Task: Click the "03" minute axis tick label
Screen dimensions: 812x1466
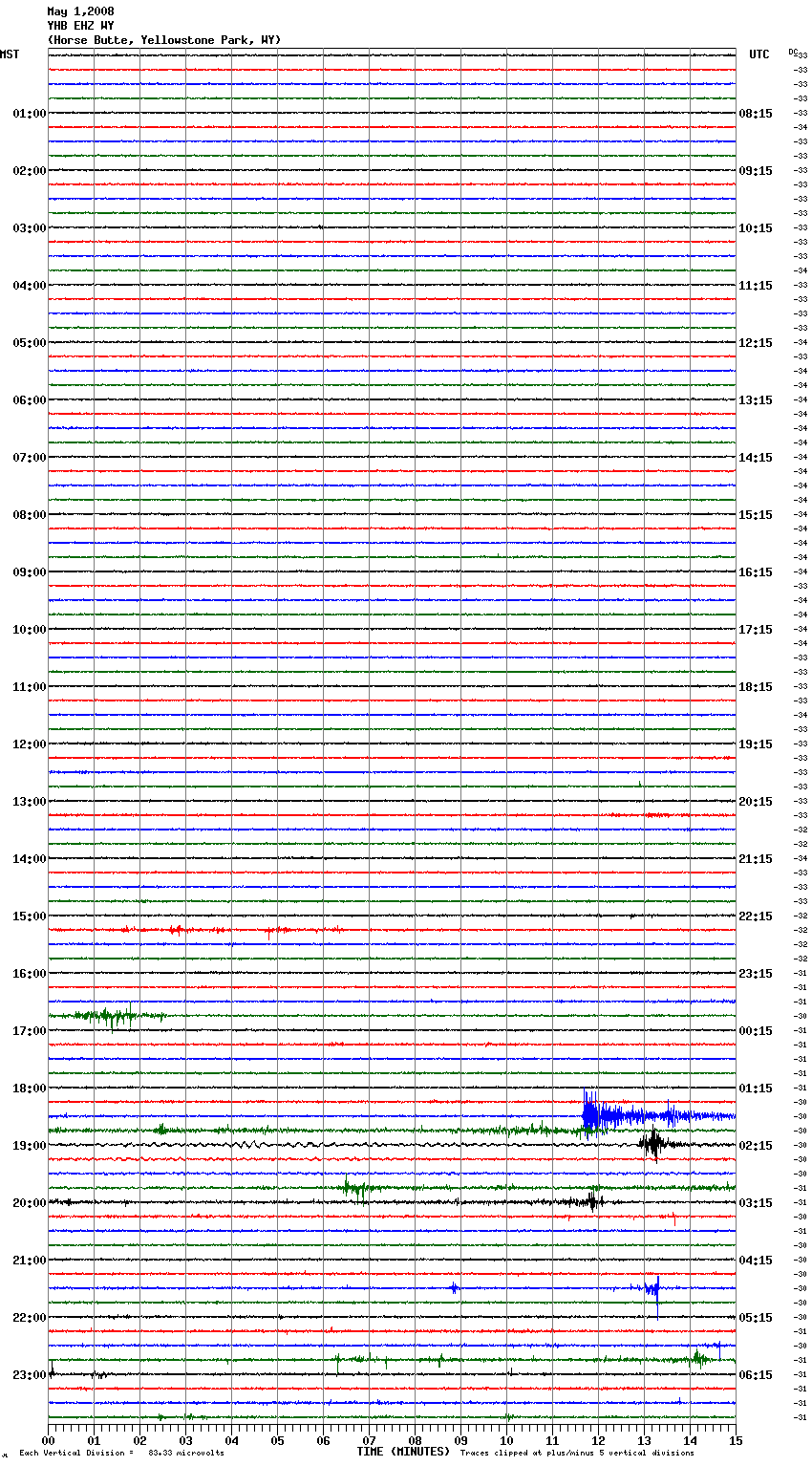Action: click(185, 1440)
